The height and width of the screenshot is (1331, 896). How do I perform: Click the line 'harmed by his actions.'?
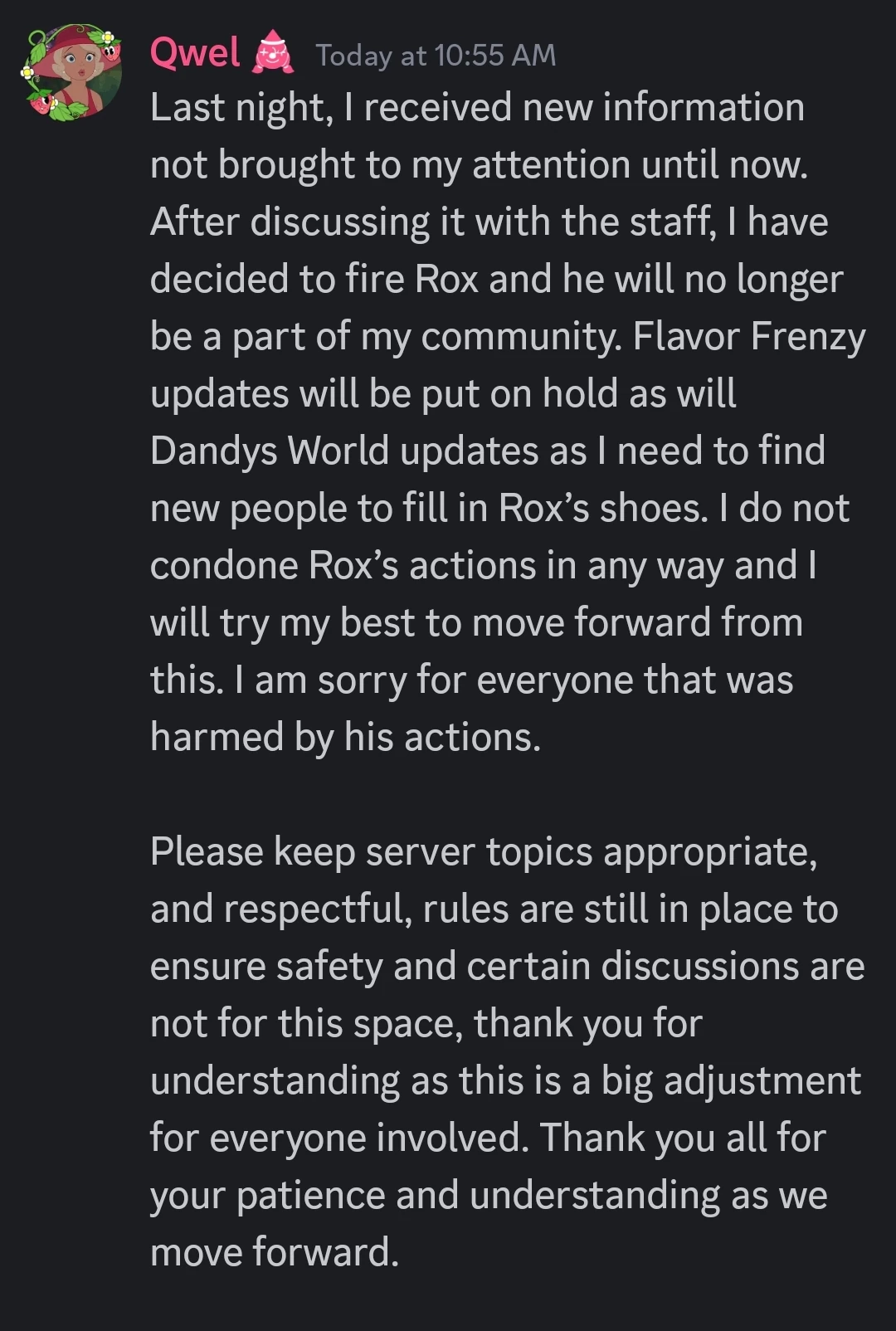point(345,738)
